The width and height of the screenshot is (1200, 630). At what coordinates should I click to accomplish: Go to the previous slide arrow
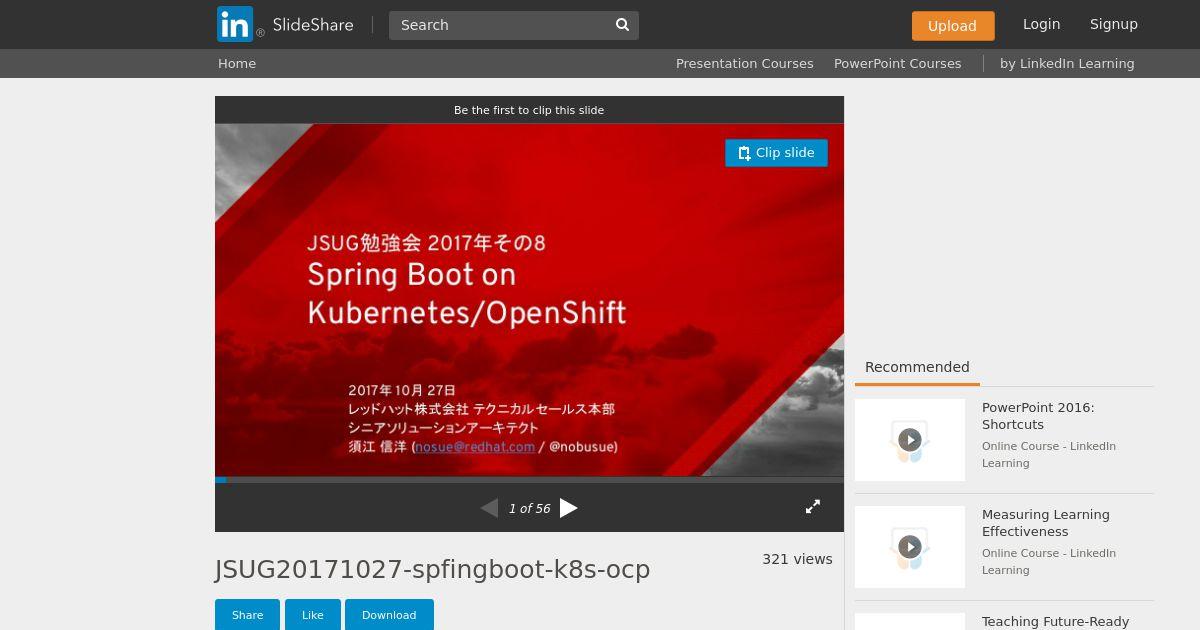(489, 508)
